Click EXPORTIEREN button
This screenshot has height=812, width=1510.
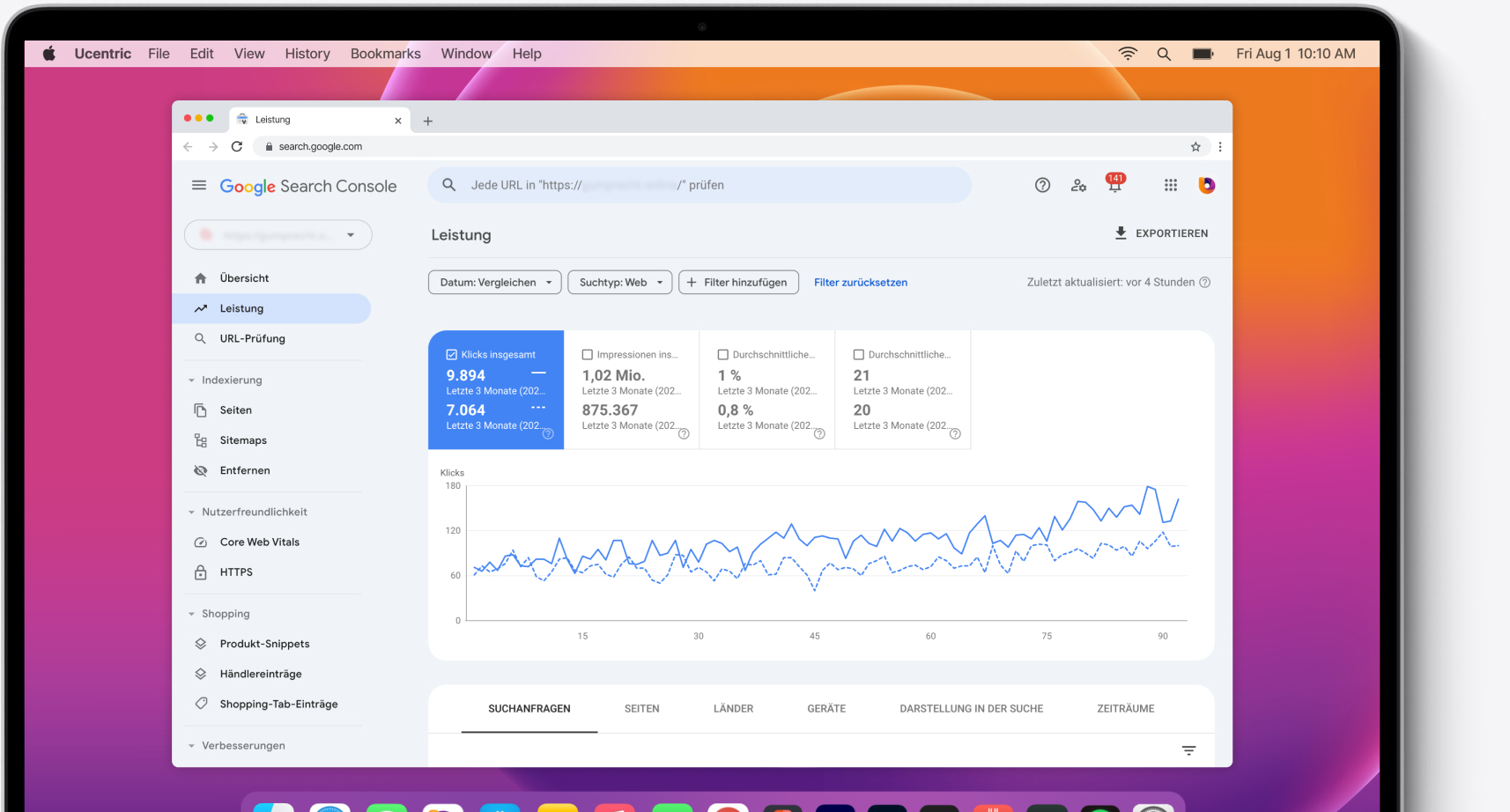pyautogui.click(x=1161, y=233)
